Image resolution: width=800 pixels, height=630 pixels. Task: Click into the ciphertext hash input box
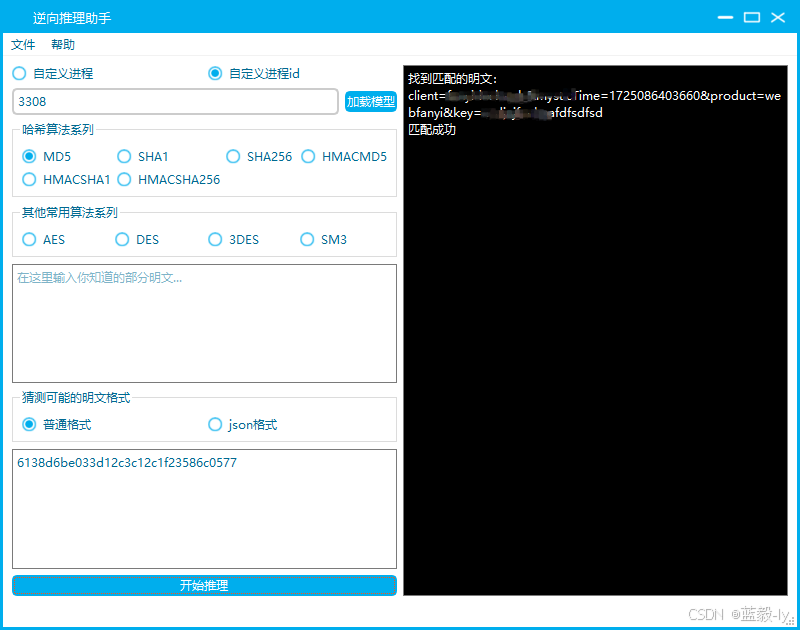pyautogui.click(x=204, y=509)
